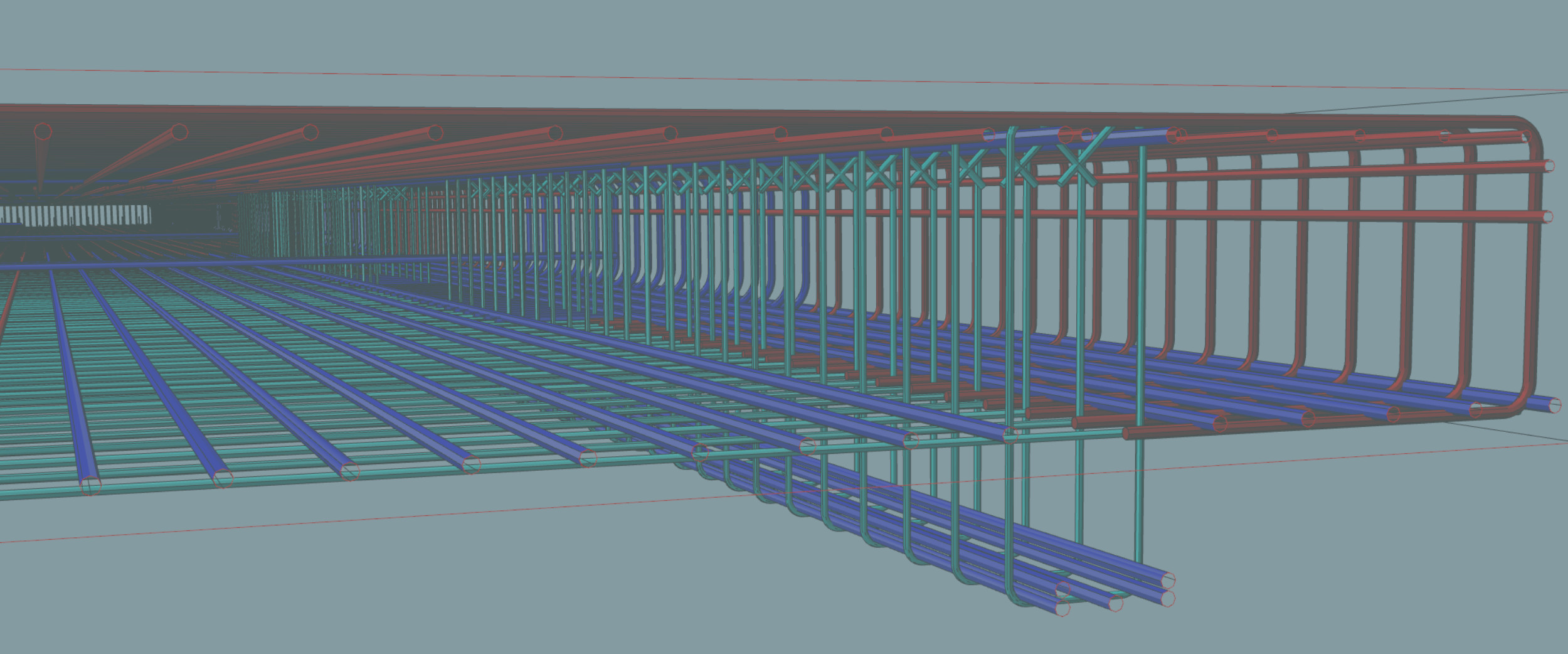The width and height of the screenshot is (1568, 654).
Task: Select the white slotted opening at far left
Action: coord(75,215)
